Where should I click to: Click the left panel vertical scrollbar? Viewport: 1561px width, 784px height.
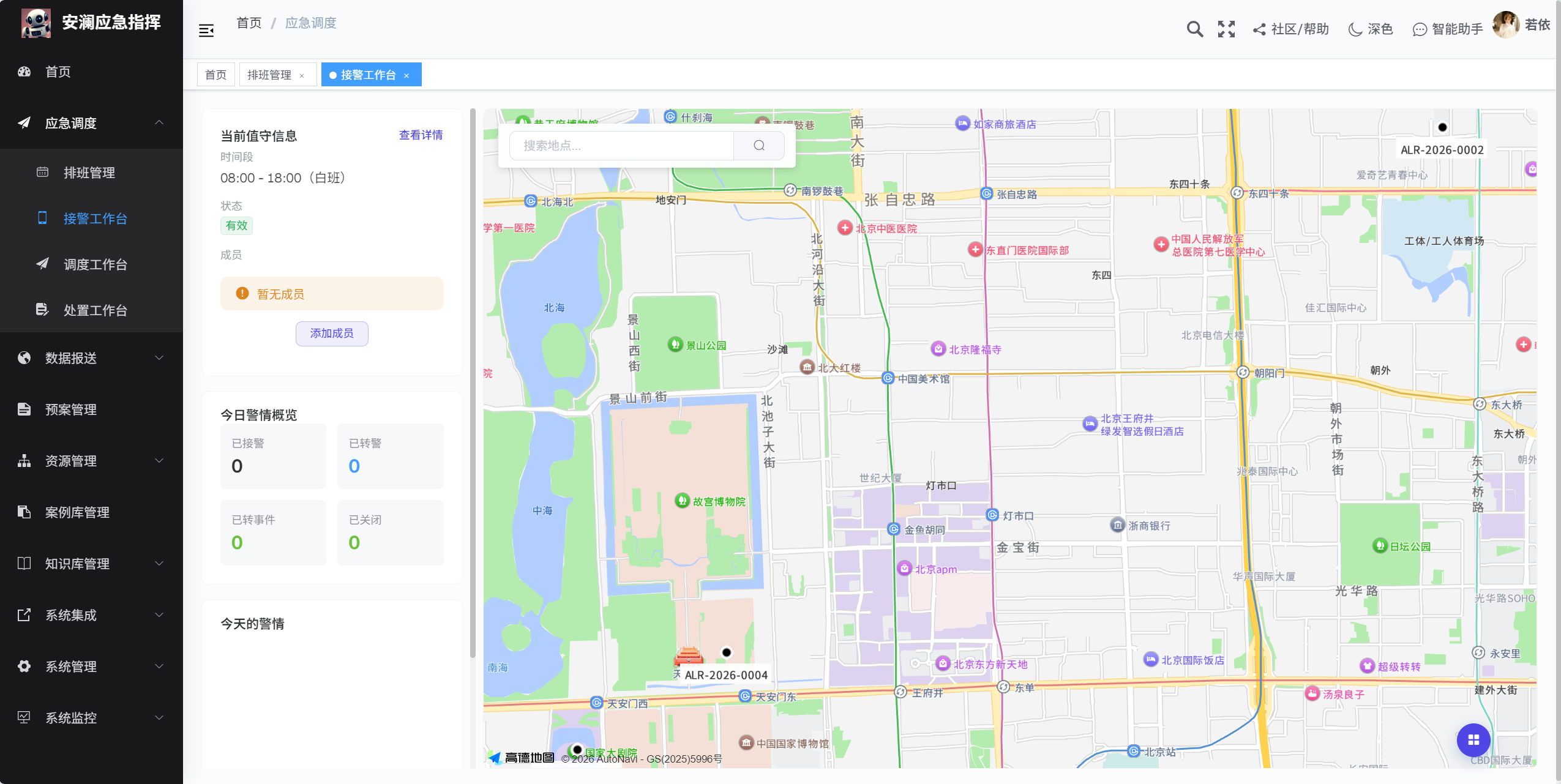click(473, 383)
